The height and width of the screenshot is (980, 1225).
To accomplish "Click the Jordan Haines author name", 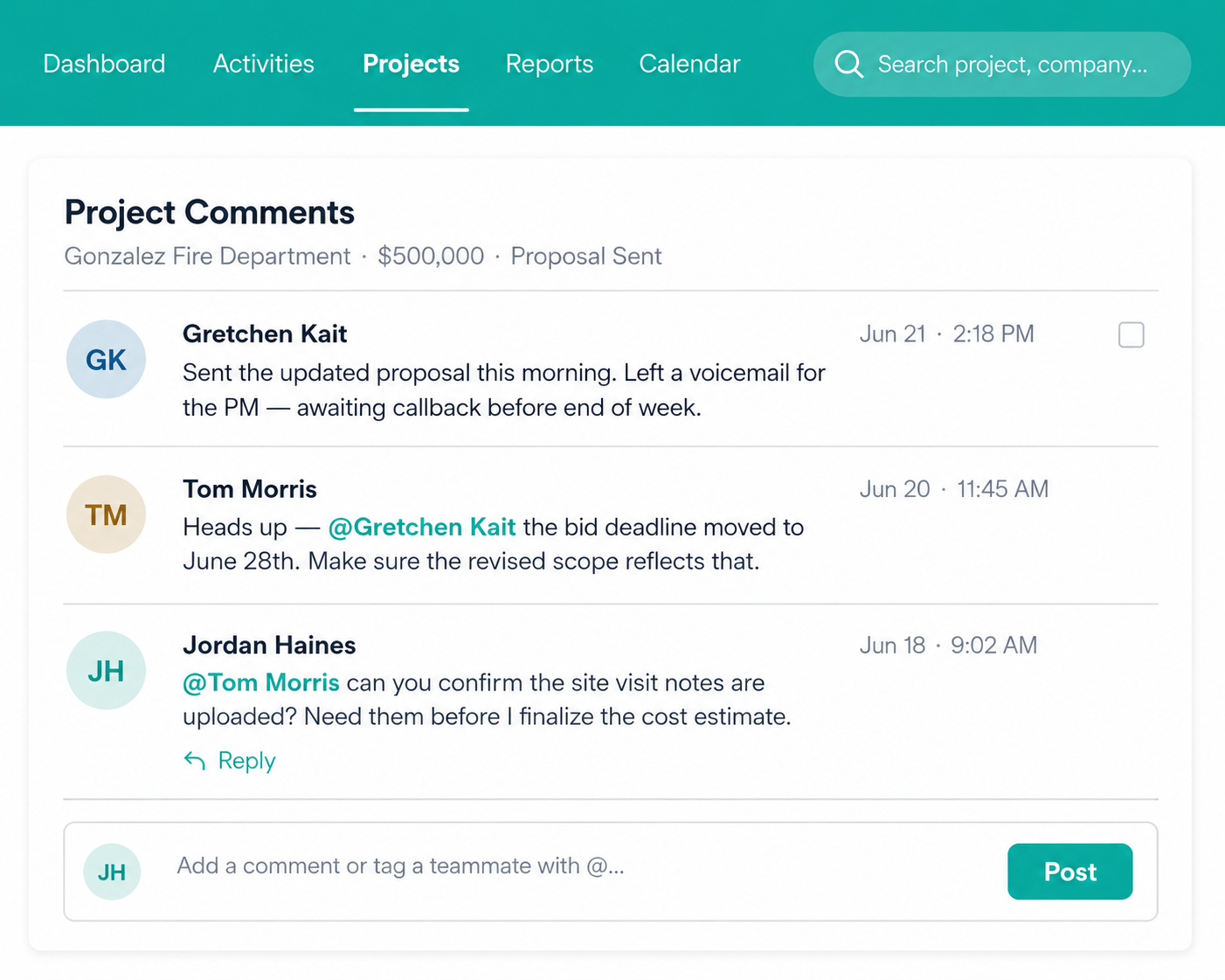I will point(269,645).
